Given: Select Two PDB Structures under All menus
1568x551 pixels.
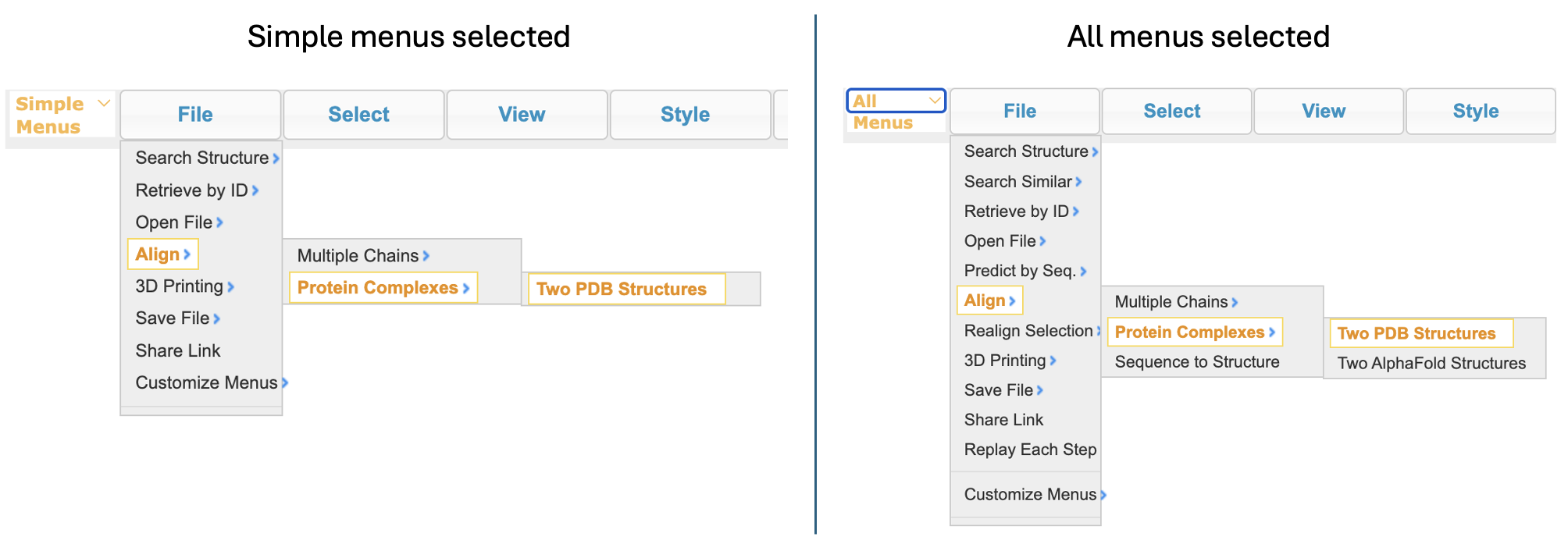Looking at the screenshot, I should 1416,333.
